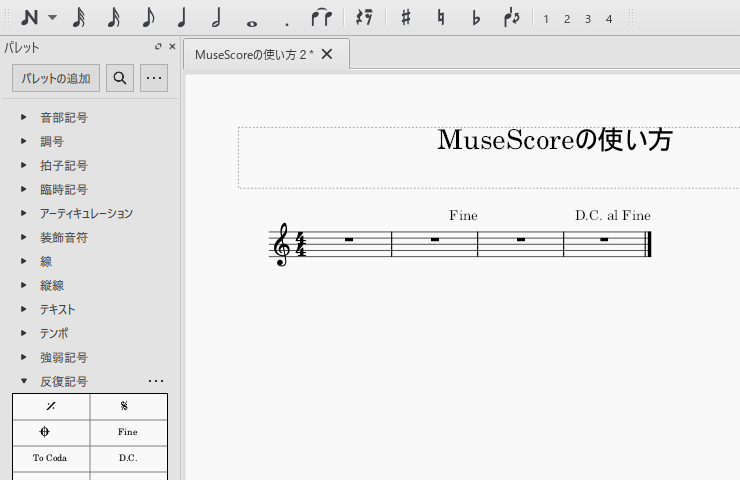The height and width of the screenshot is (480, 740).
Task: Expand the テンポ palette
Action: point(24,333)
